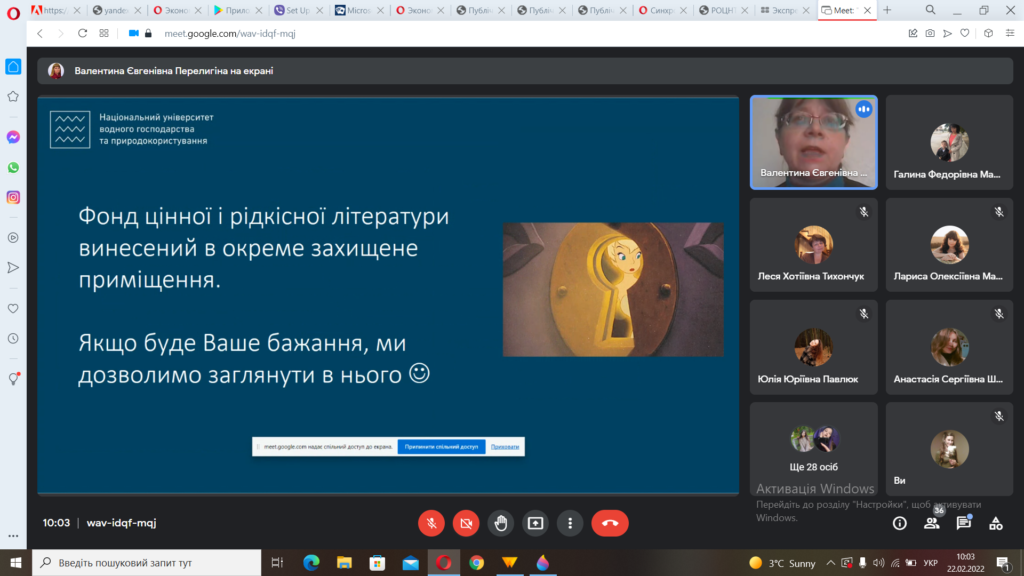Open meeting details info icon
Viewport: 1024px width, 576px height.
pos(899,522)
